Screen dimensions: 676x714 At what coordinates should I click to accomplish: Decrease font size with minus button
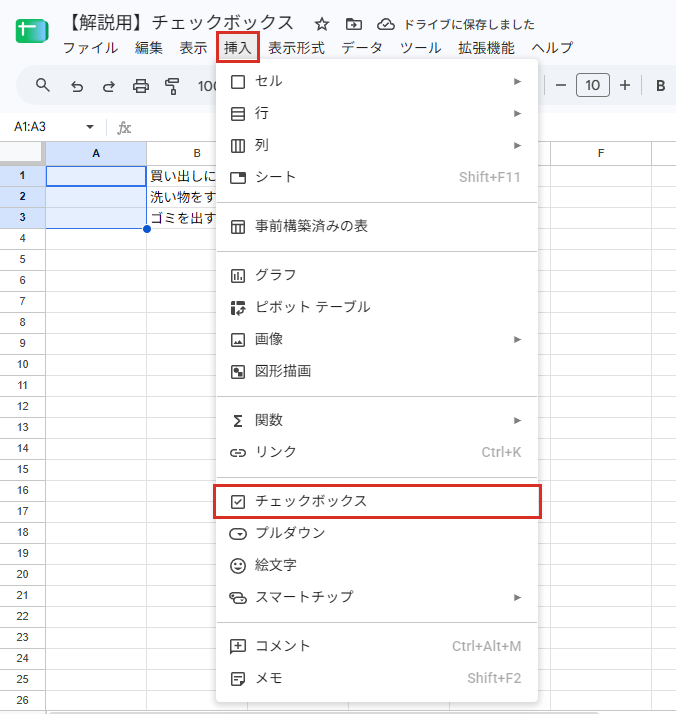tap(561, 85)
